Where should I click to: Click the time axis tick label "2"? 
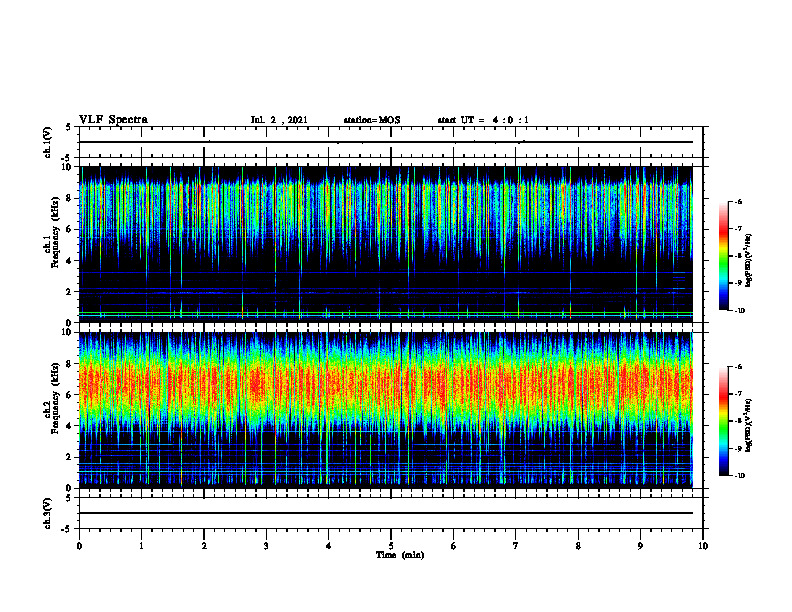tap(204, 546)
